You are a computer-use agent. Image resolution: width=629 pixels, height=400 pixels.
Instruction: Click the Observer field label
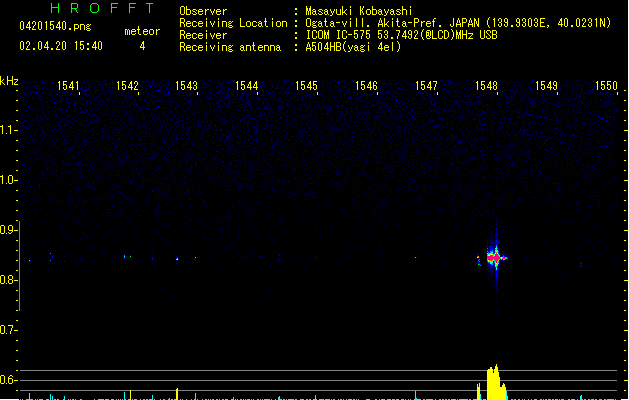click(x=203, y=11)
